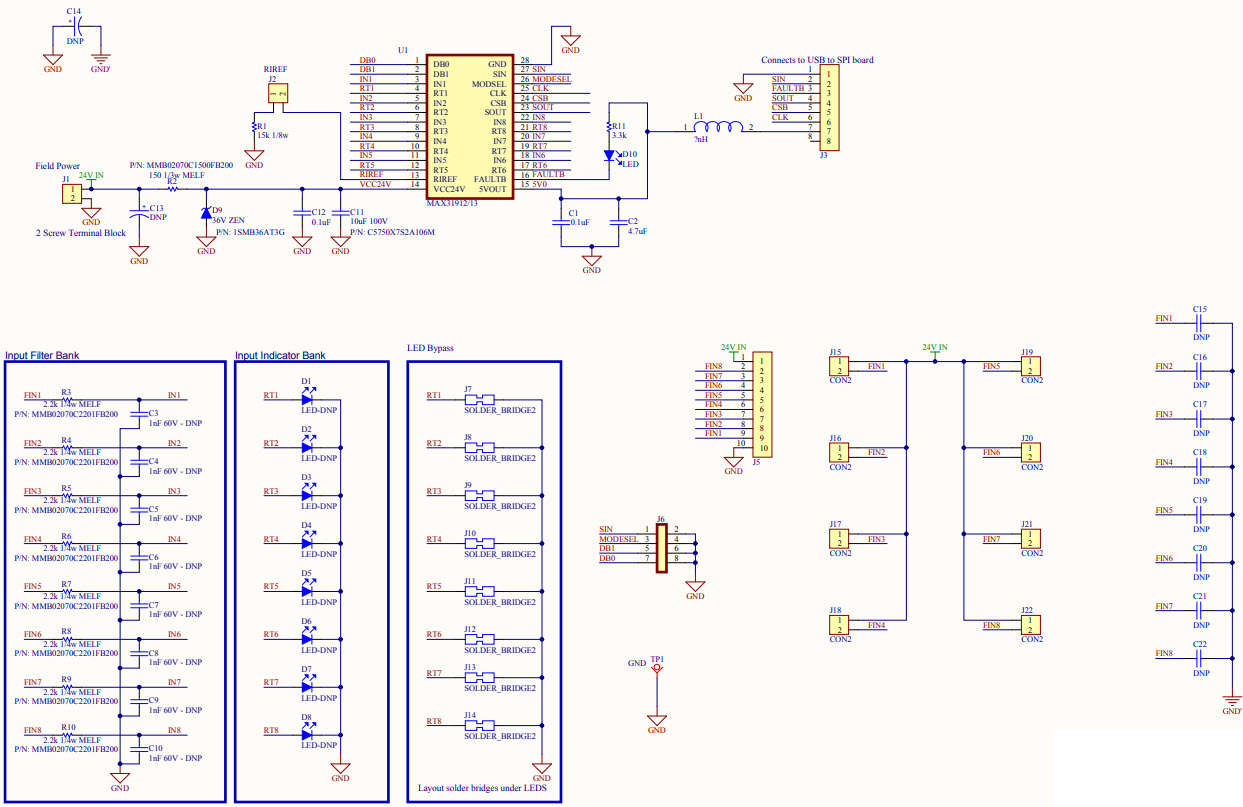This screenshot has width=1243, height=807.
Task: Click the J1 screw terminal symbol
Action: [x=70, y=192]
